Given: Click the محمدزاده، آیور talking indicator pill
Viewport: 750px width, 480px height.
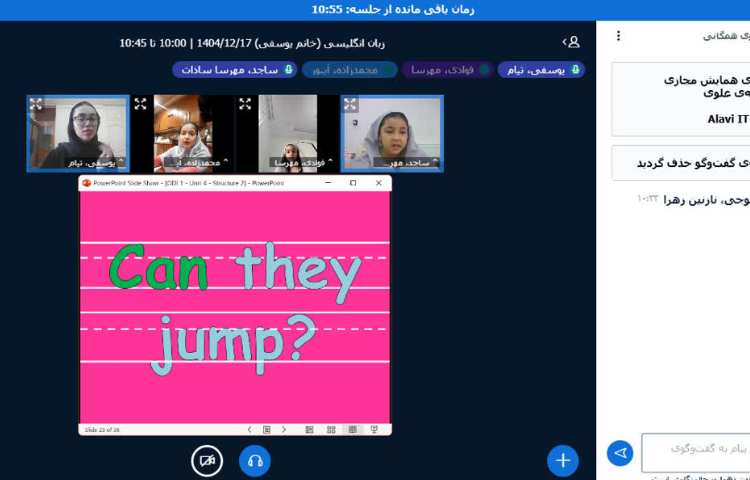Looking at the screenshot, I should tap(350, 70).
